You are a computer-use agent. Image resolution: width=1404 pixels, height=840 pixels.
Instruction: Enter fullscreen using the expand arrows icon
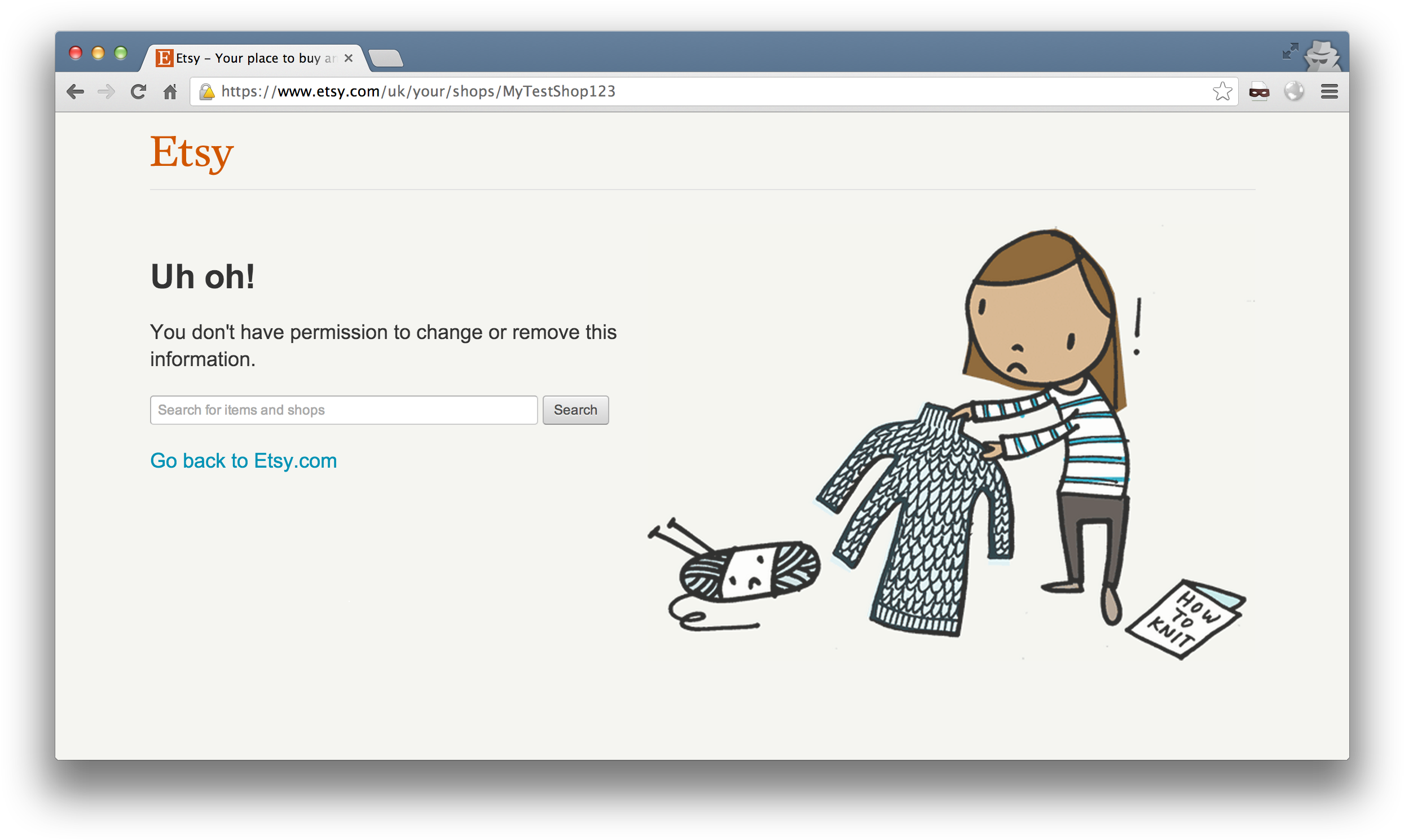point(1289,51)
